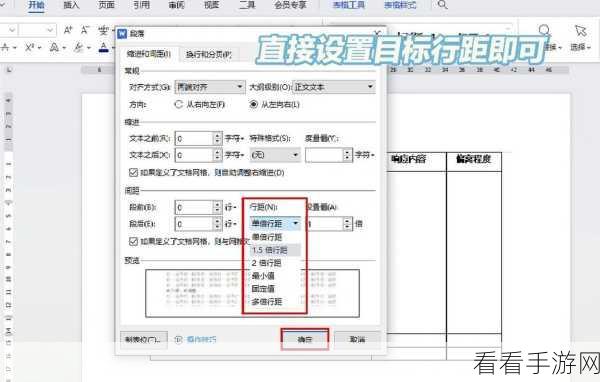Click into the 度量值 measurement input field

324,155
